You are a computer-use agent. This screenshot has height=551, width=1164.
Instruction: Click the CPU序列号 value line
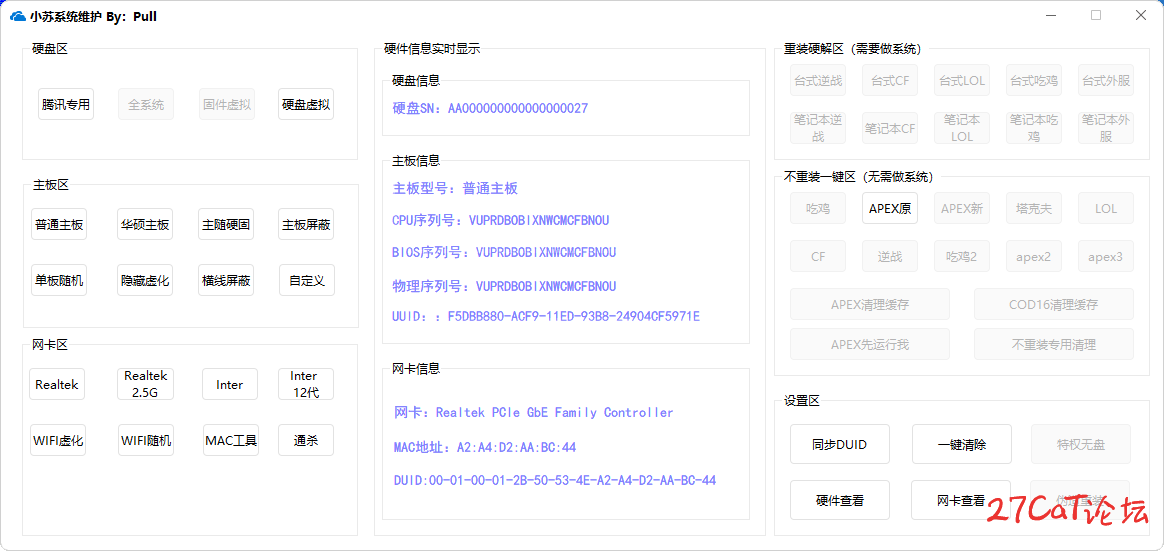[x=500, y=221]
